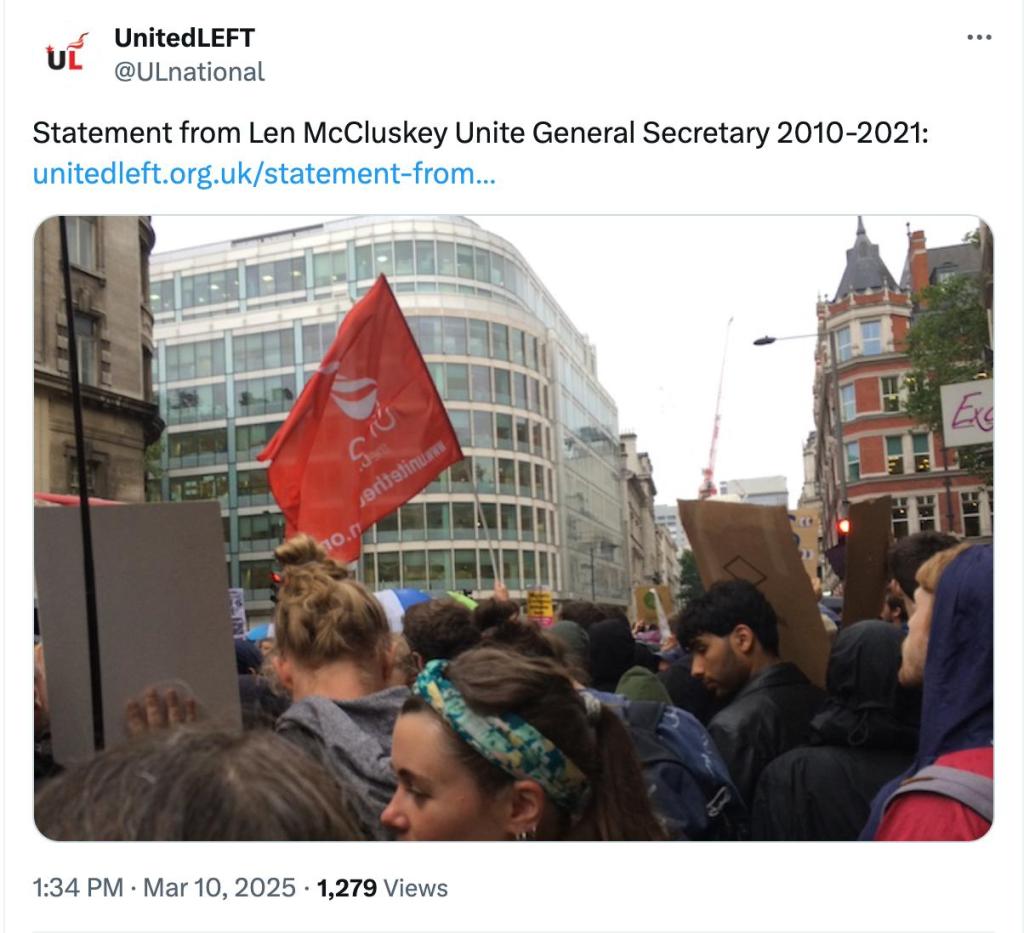Follow the unitedleft.org.uk statement link

pyautogui.click(x=264, y=174)
